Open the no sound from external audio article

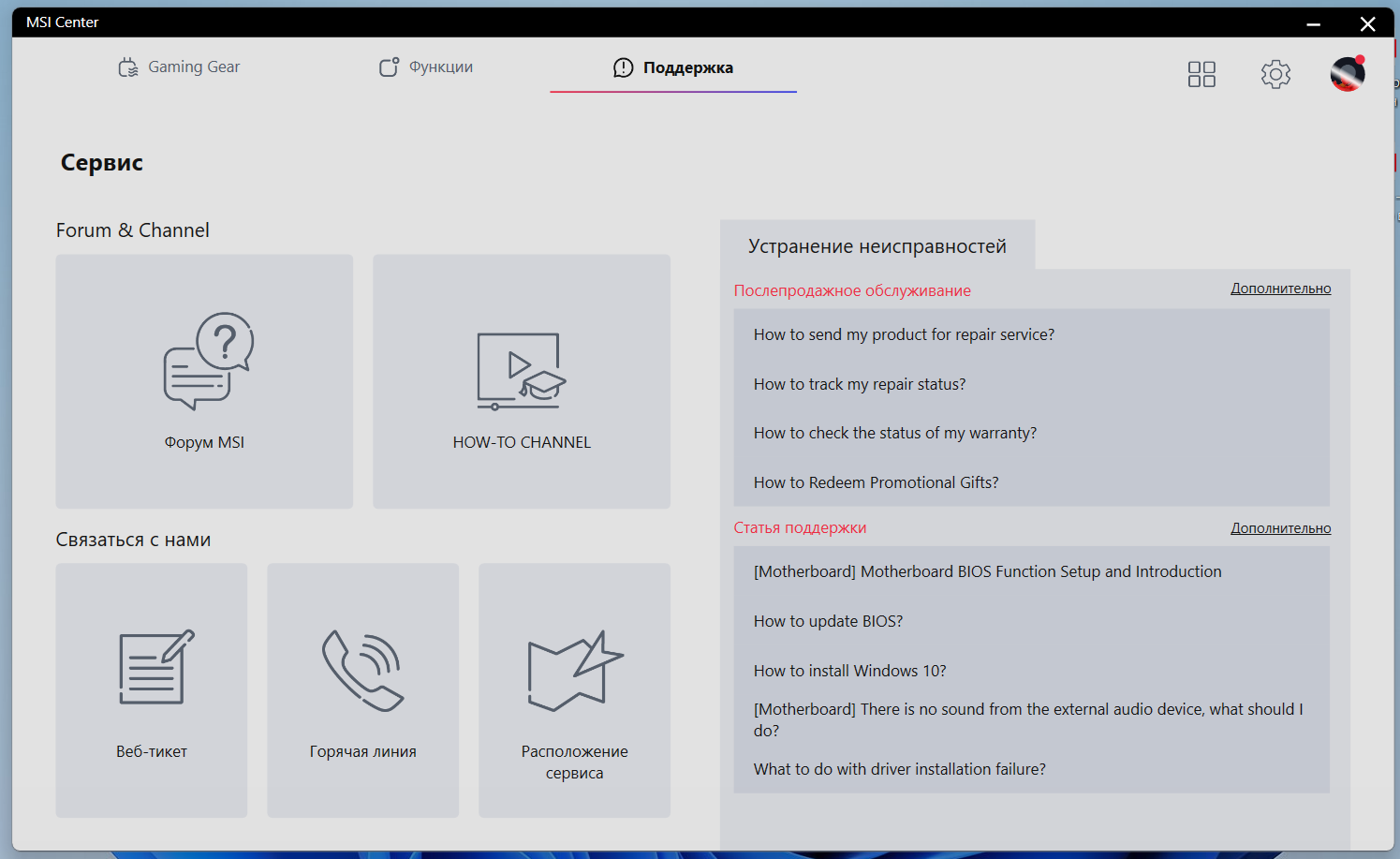pyautogui.click(x=1028, y=719)
